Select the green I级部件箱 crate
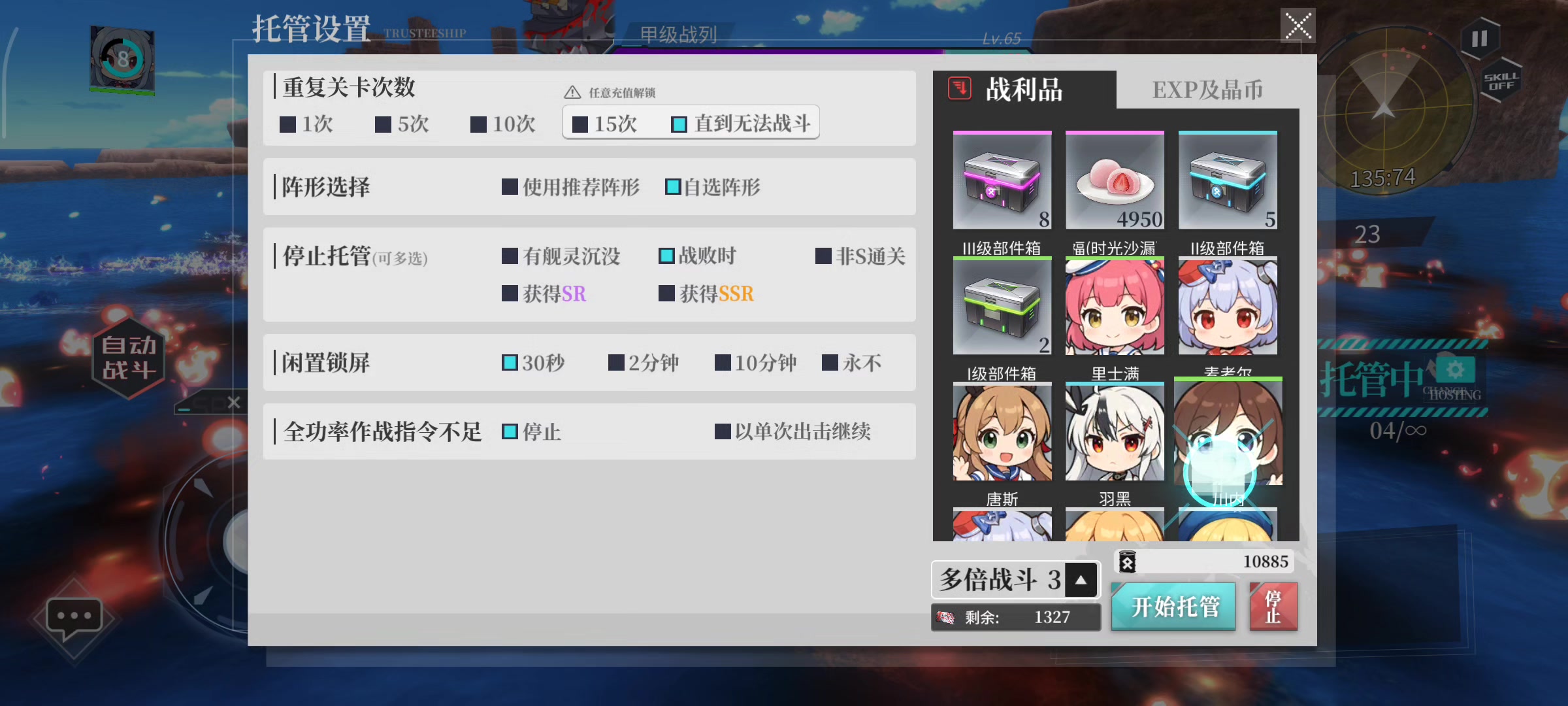The height and width of the screenshot is (706, 1568). pyautogui.click(x=1002, y=306)
